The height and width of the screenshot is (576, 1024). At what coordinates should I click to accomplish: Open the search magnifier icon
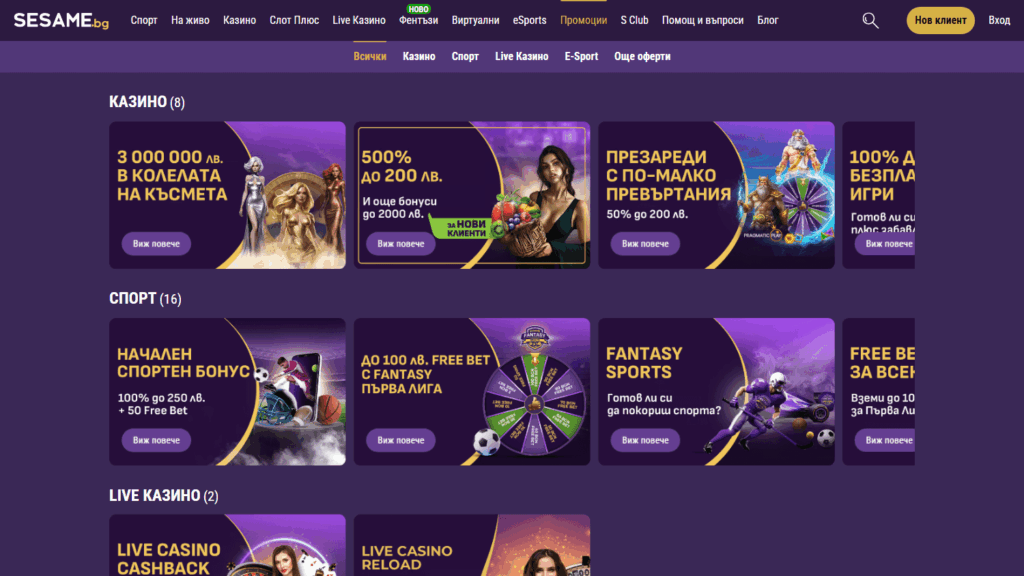tap(870, 20)
